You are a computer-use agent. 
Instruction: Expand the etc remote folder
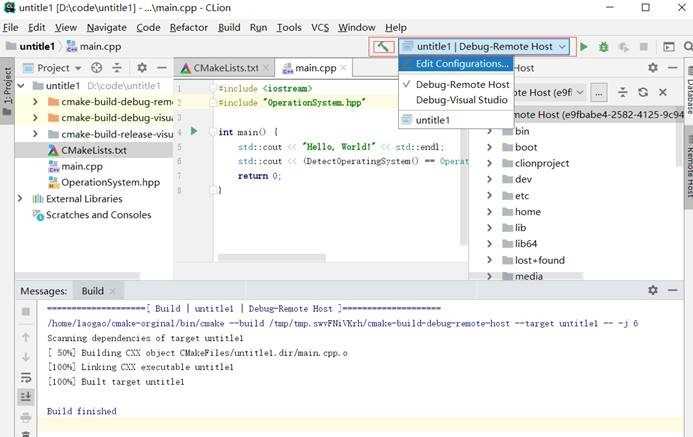click(x=490, y=195)
